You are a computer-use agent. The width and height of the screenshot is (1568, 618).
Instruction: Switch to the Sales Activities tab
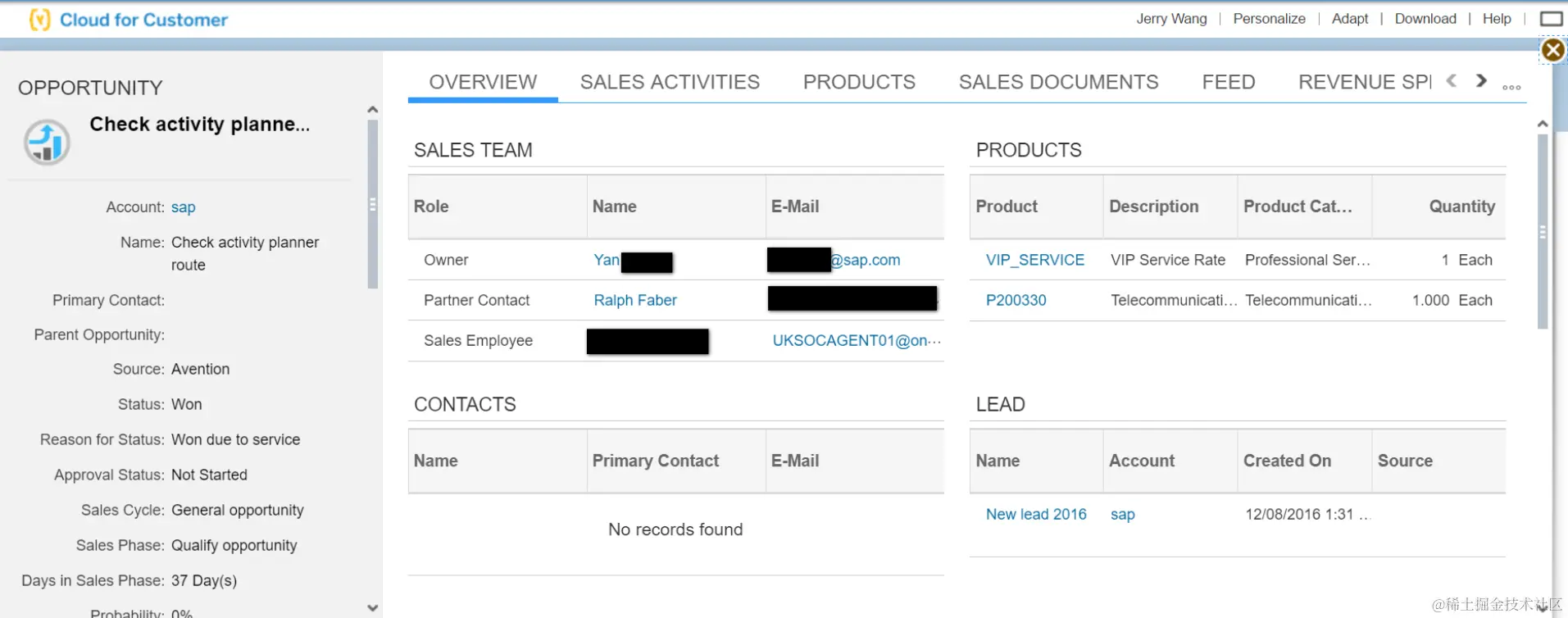pos(670,82)
